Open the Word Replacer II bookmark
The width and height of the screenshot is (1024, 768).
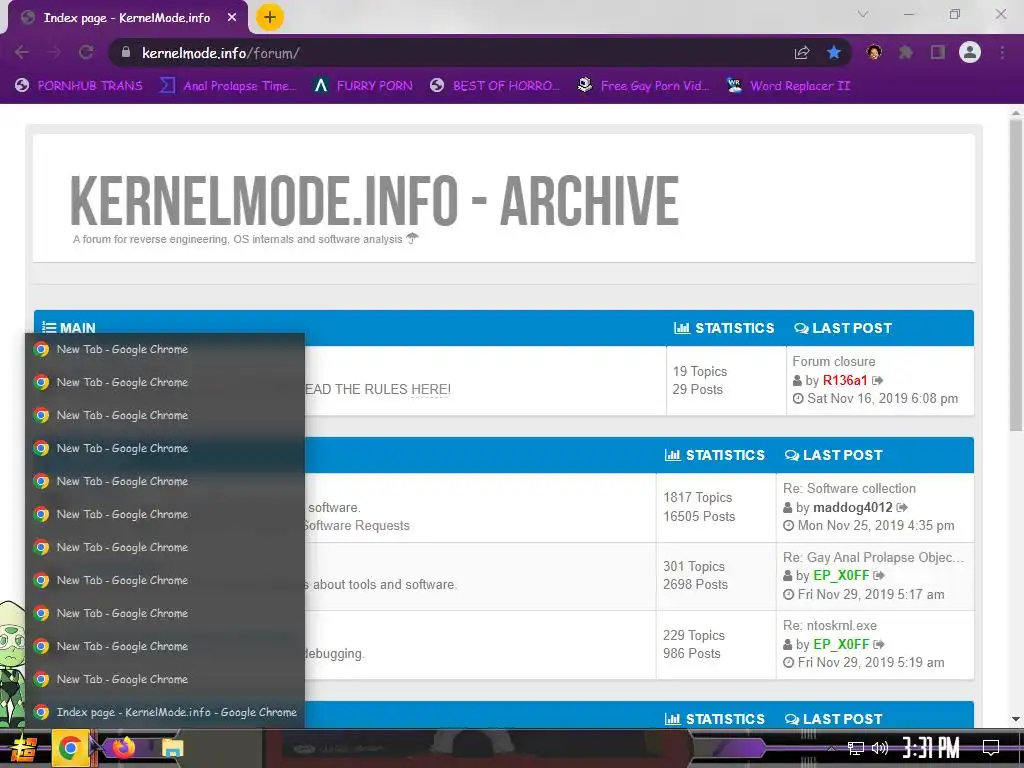coord(789,86)
